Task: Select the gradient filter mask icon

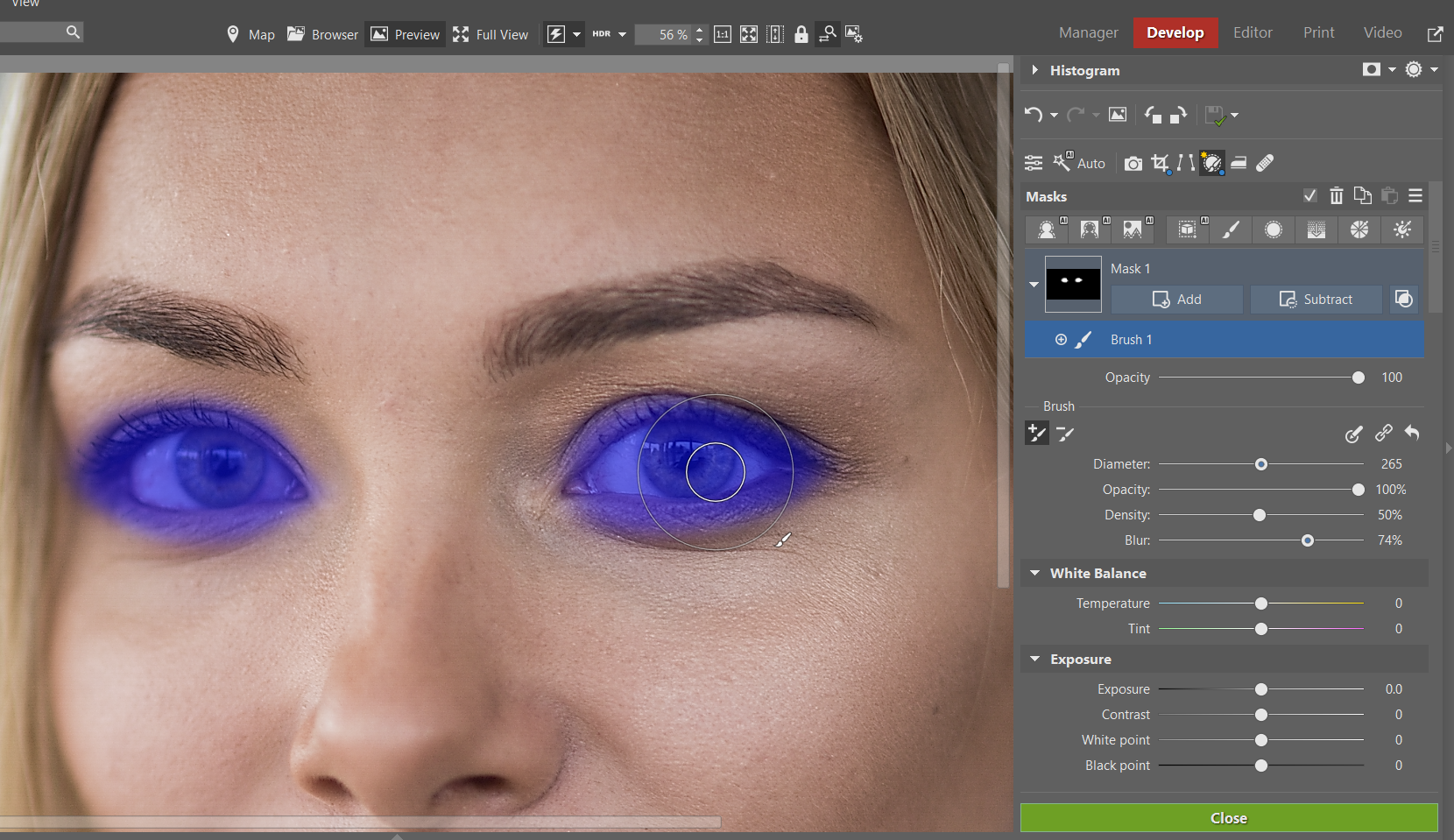Action: point(1316,229)
